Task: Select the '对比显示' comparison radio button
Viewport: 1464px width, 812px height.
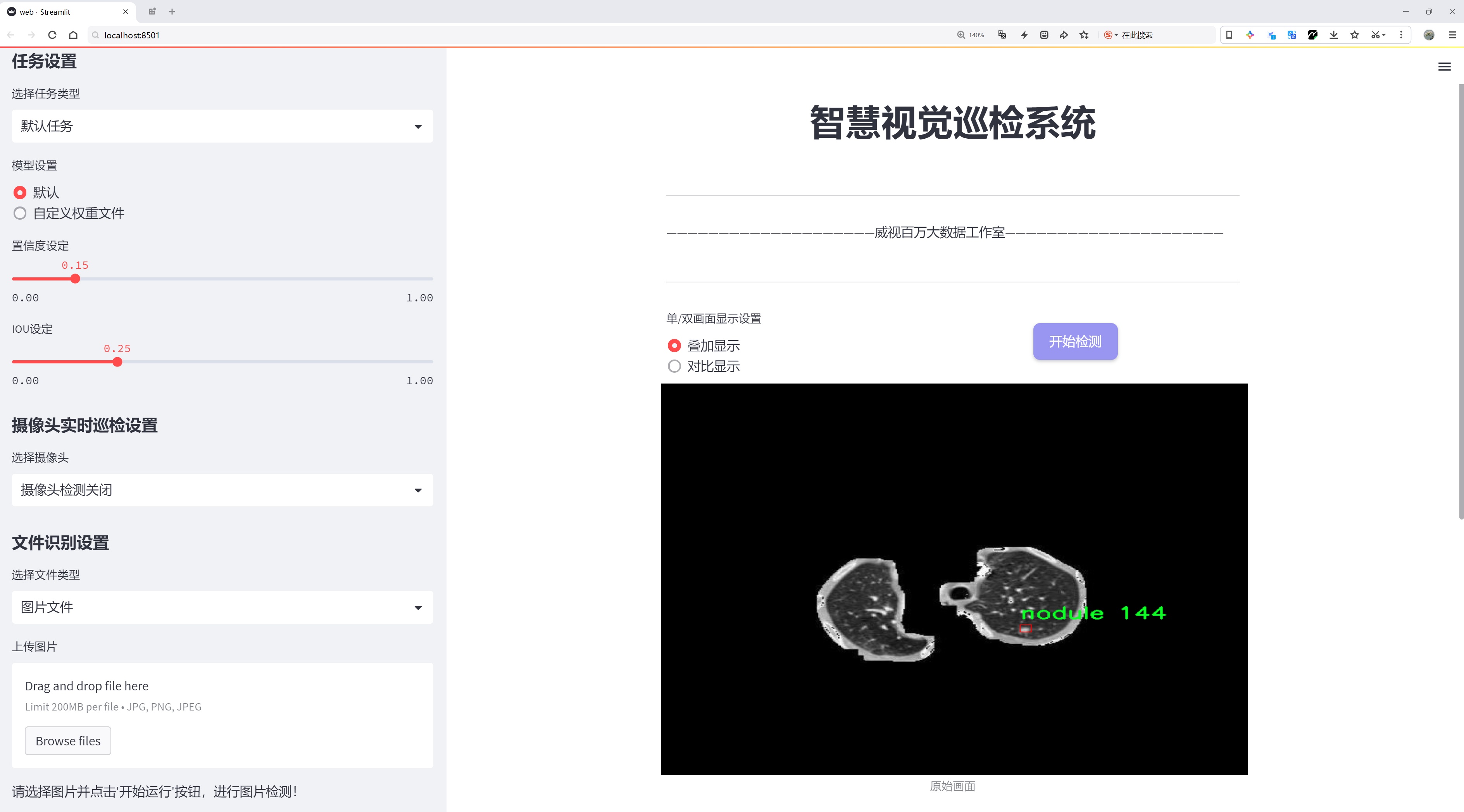Action: tap(674, 366)
